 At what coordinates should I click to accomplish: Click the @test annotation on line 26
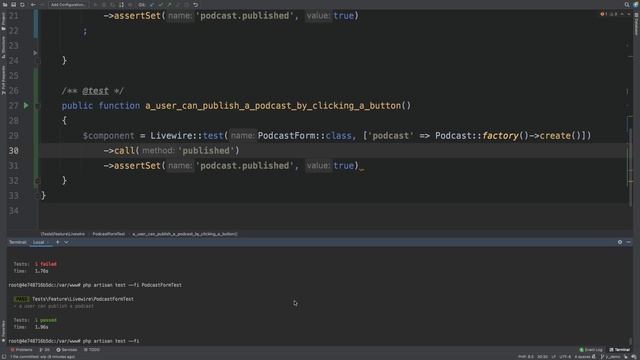[95, 91]
